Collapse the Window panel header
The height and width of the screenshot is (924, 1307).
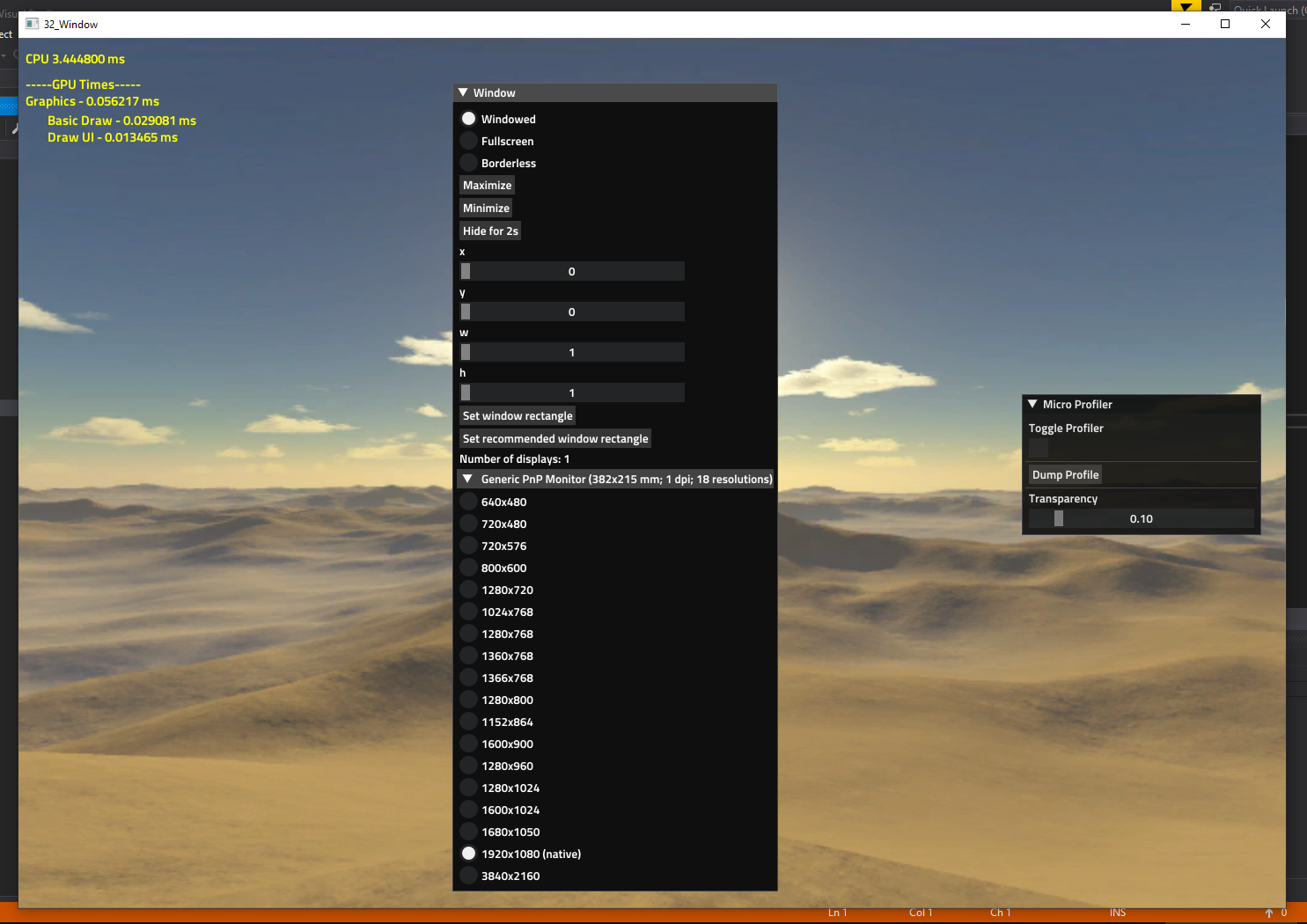pyautogui.click(x=463, y=92)
